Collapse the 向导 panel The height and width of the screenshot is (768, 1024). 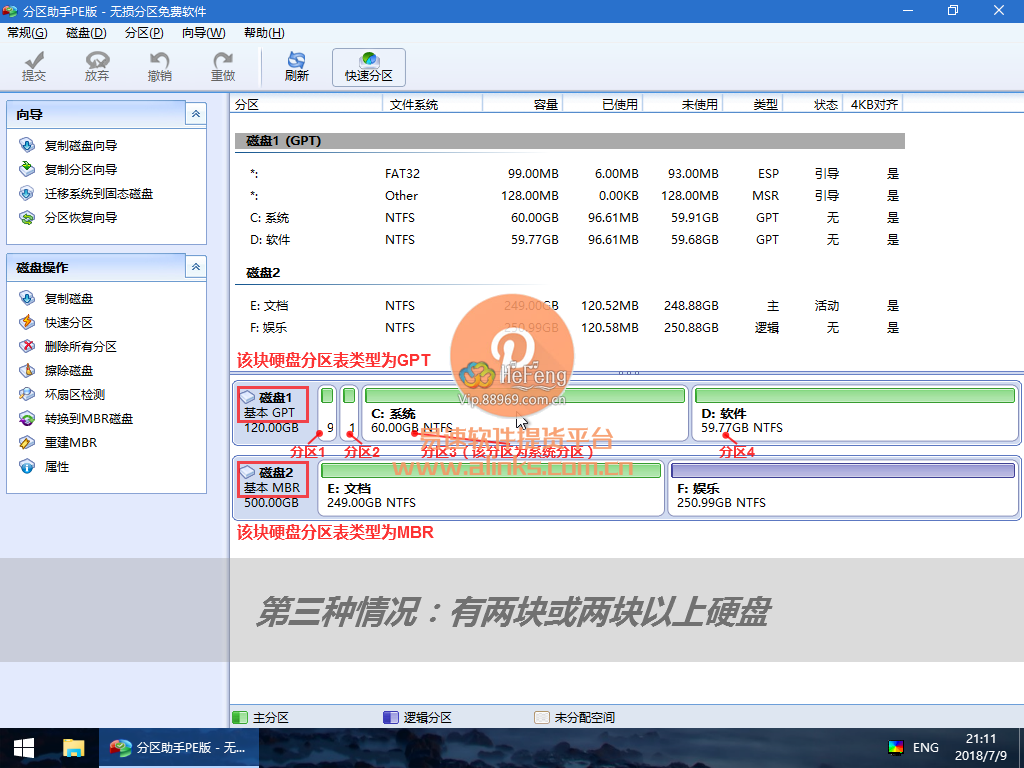196,115
